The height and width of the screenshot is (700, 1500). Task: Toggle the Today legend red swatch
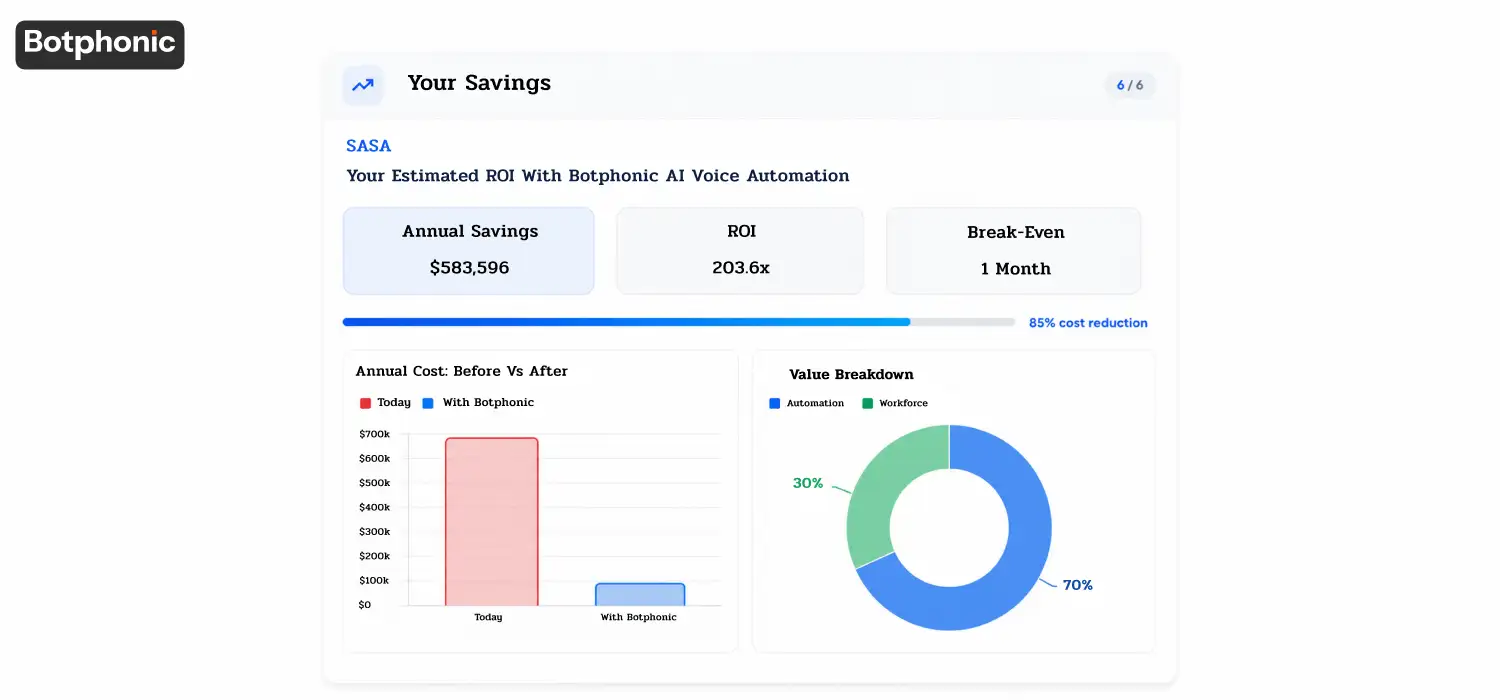click(x=365, y=403)
